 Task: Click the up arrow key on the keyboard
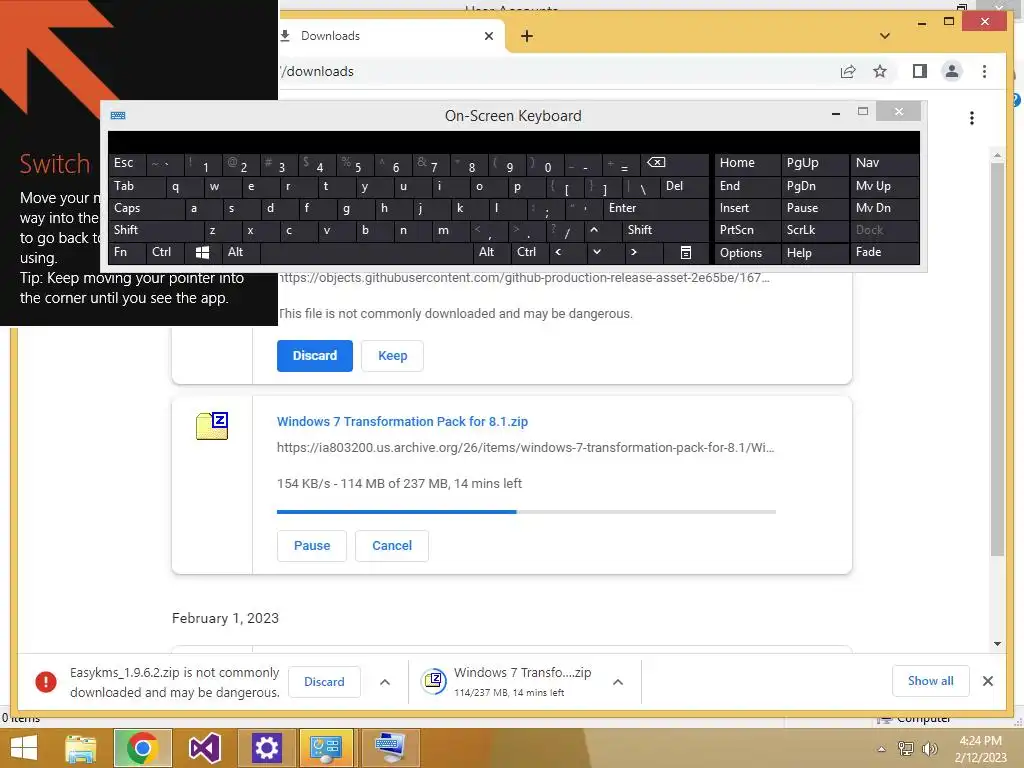coord(594,230)
